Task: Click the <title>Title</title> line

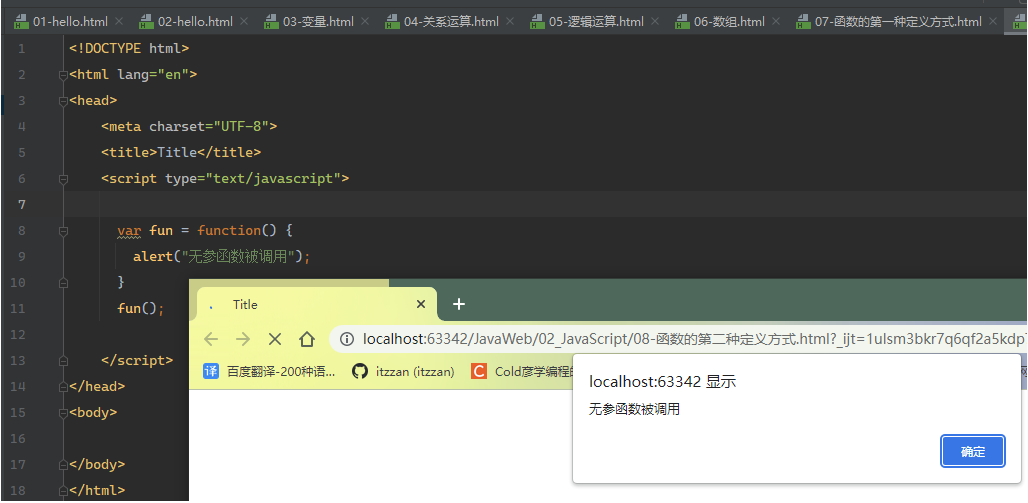Action: tap(181, 153)
